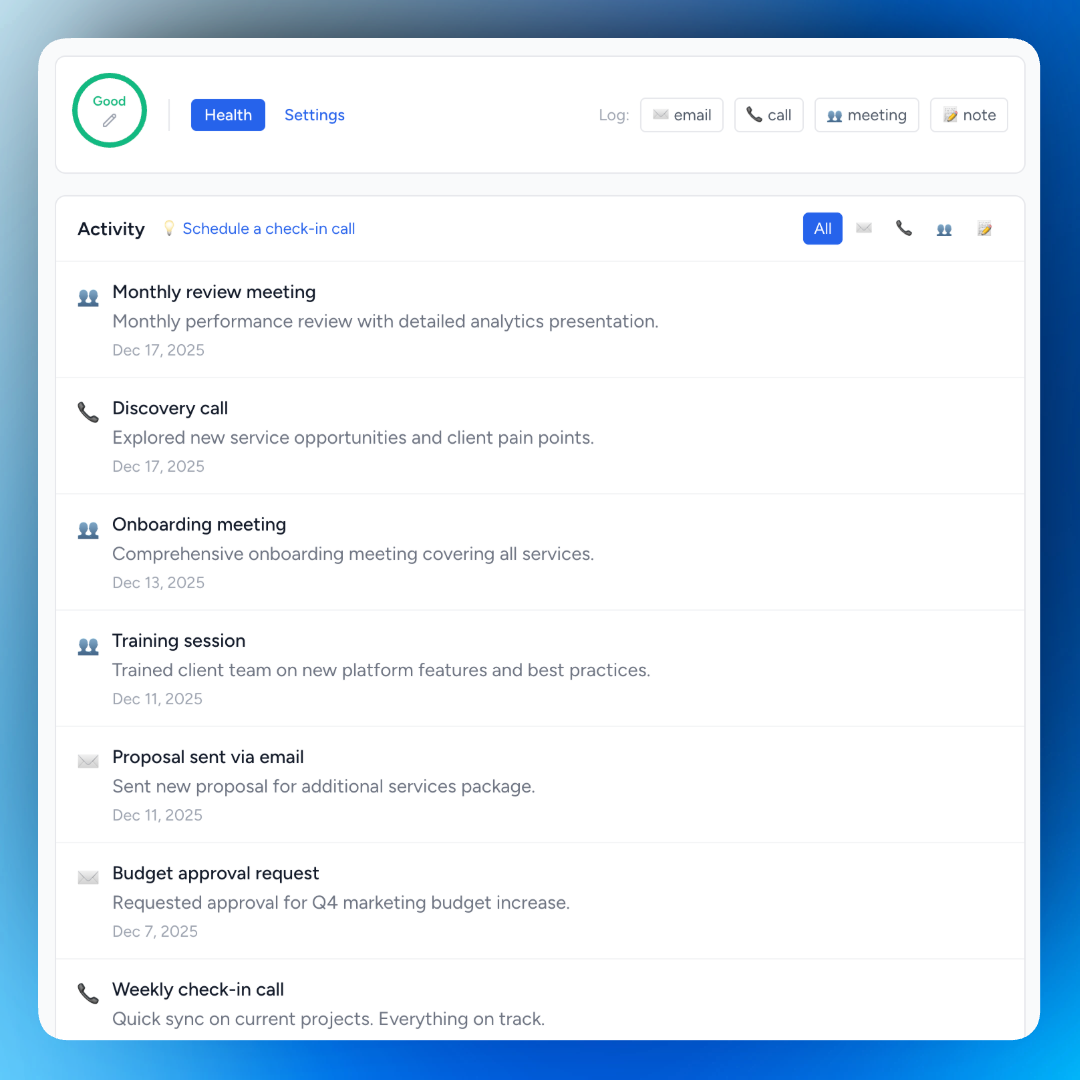Log a new email activity
The width and height of the screenshot is (1080, 1080).
coord(681,114)
